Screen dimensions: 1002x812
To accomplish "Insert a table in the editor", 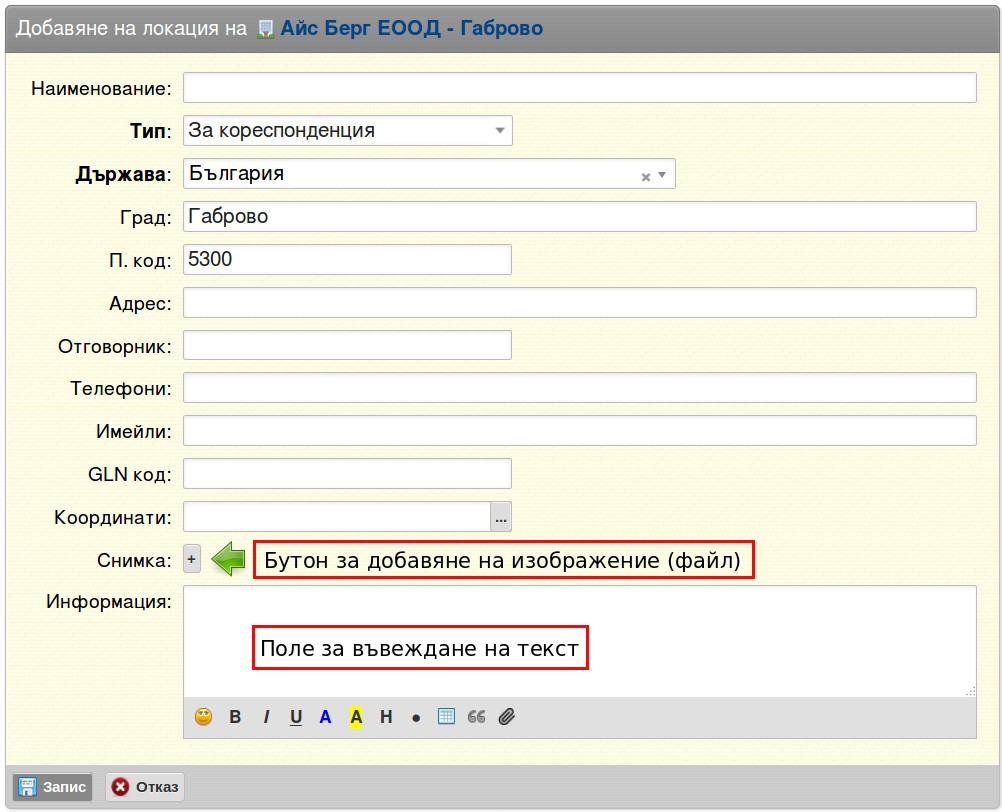I will click(446, 716).
